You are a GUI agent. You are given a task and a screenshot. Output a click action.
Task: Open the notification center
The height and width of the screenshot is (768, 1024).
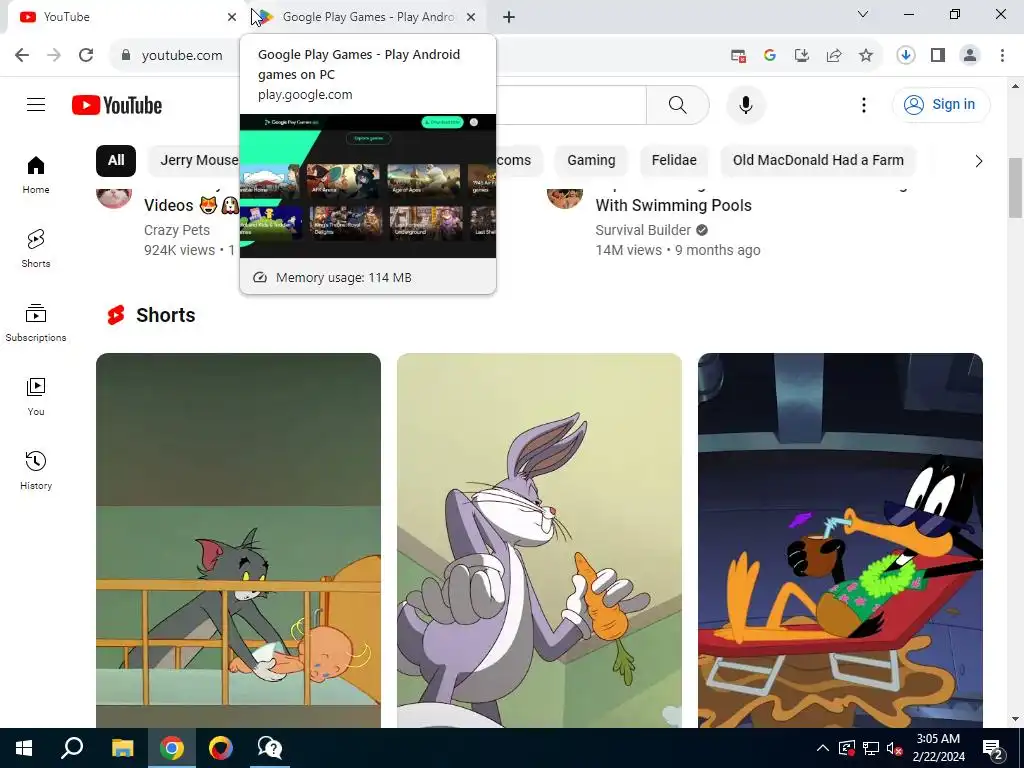coord(993,748)
